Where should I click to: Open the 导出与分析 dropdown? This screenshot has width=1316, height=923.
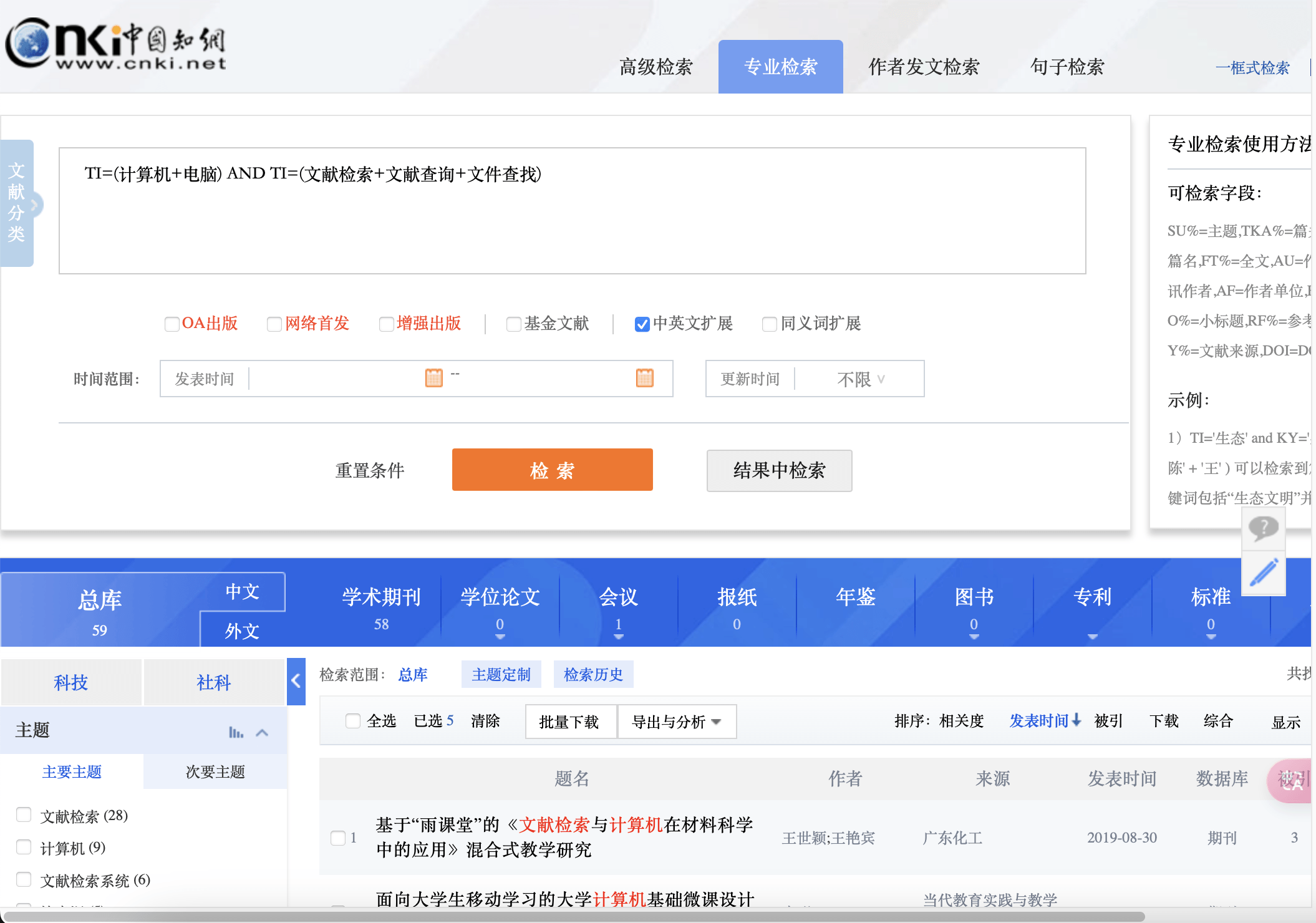[x=677, y=722]
